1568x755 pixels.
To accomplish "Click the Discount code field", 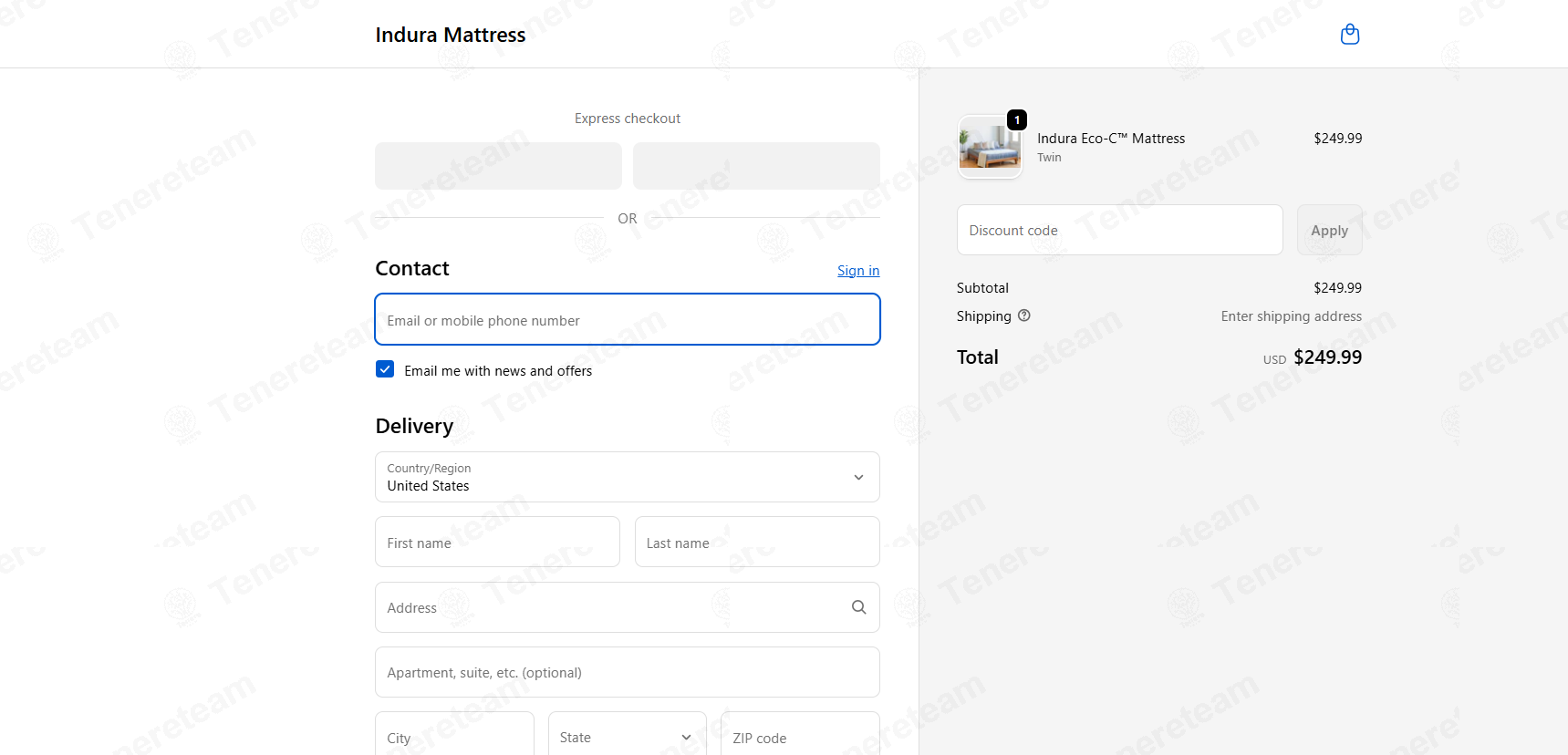I will pos(1119,230).
